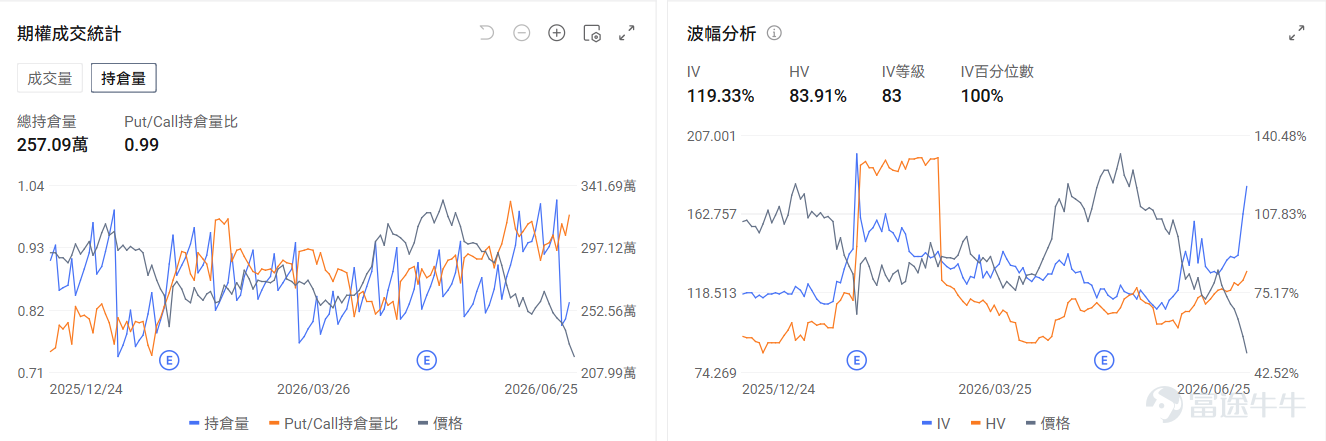Click the 2026/06/25 date label on left chart
Viewport: 1326px width, 441px height.
point(541,389)
